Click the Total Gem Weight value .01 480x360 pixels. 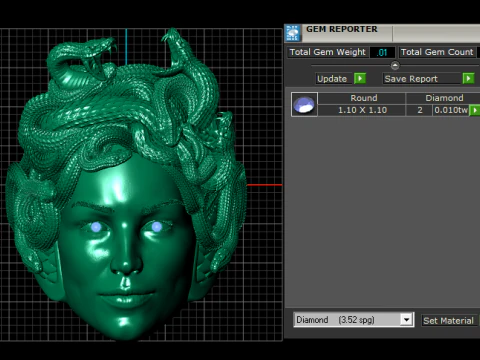point(382,52)
